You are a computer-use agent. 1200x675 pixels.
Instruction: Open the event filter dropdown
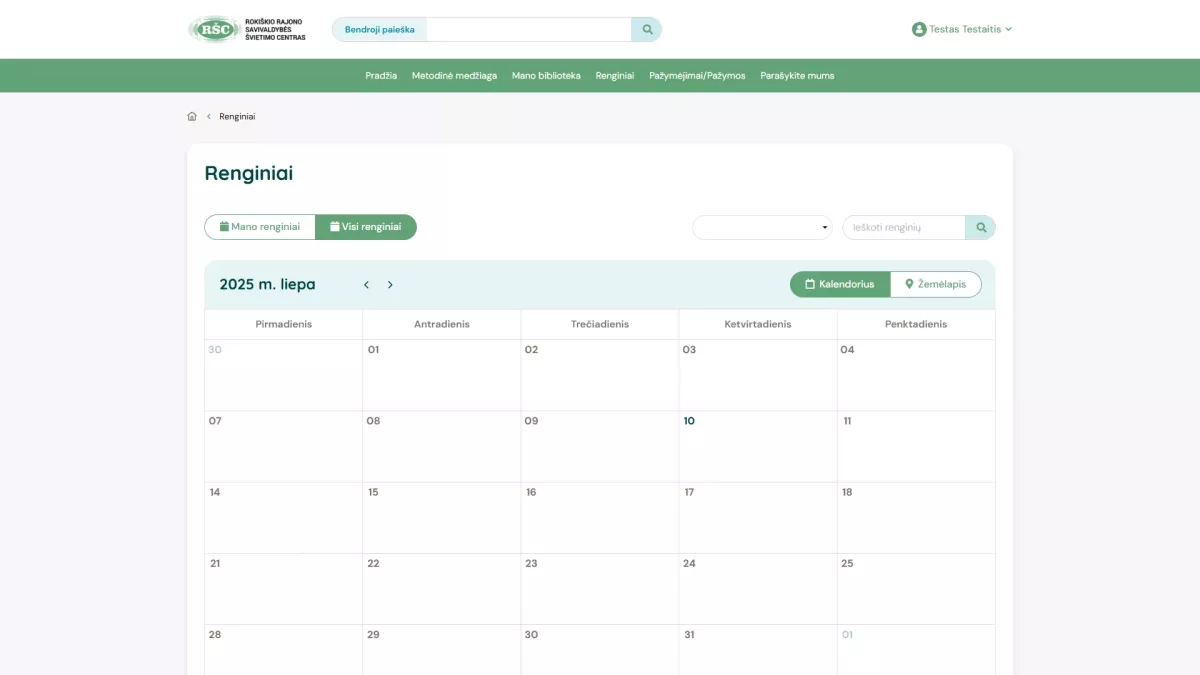click(762, 228)
